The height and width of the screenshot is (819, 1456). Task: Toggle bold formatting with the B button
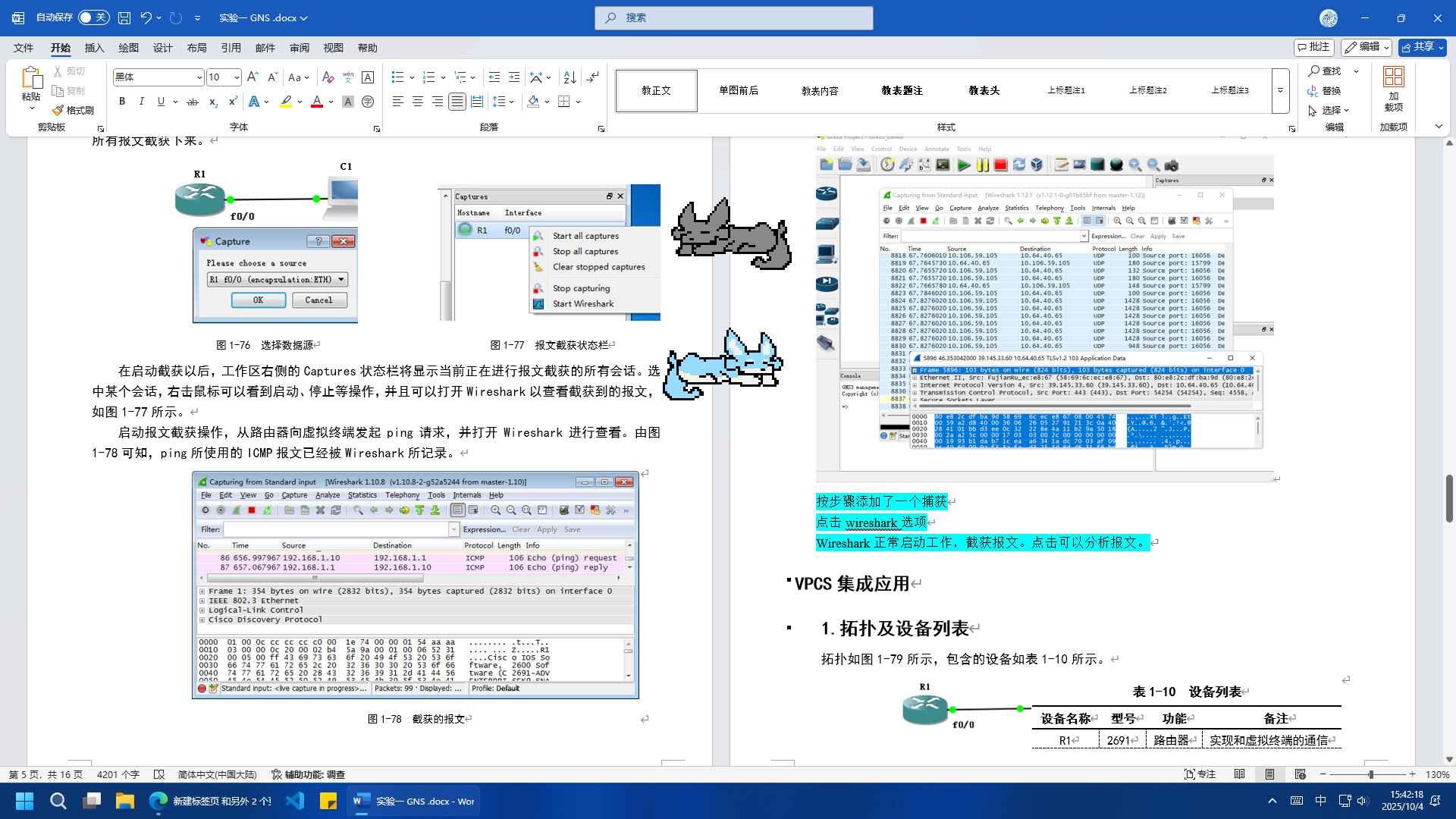121,101
